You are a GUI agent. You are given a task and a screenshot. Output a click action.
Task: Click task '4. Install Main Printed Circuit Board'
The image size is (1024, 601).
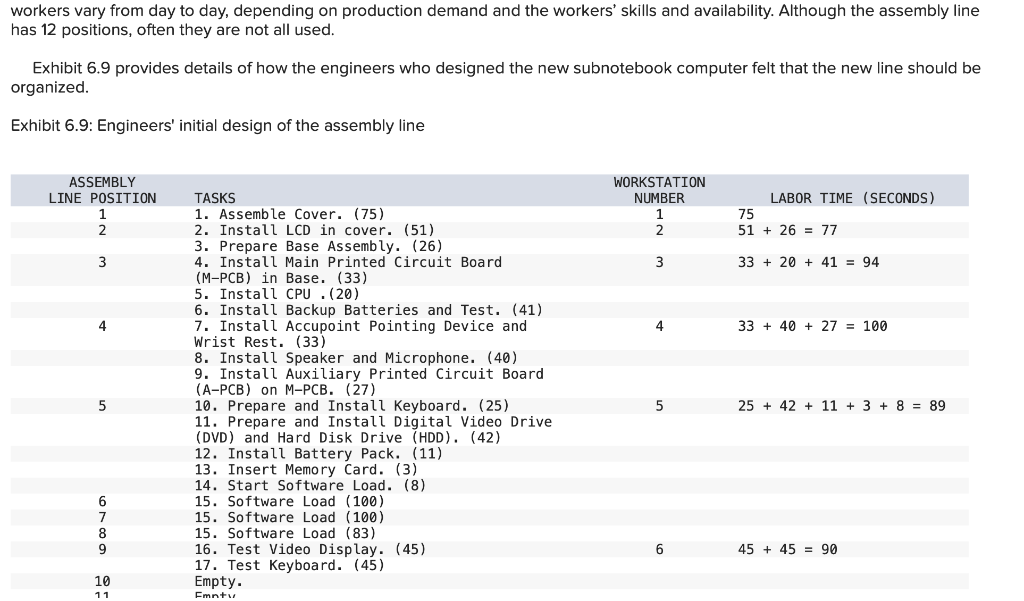point(348,262)
